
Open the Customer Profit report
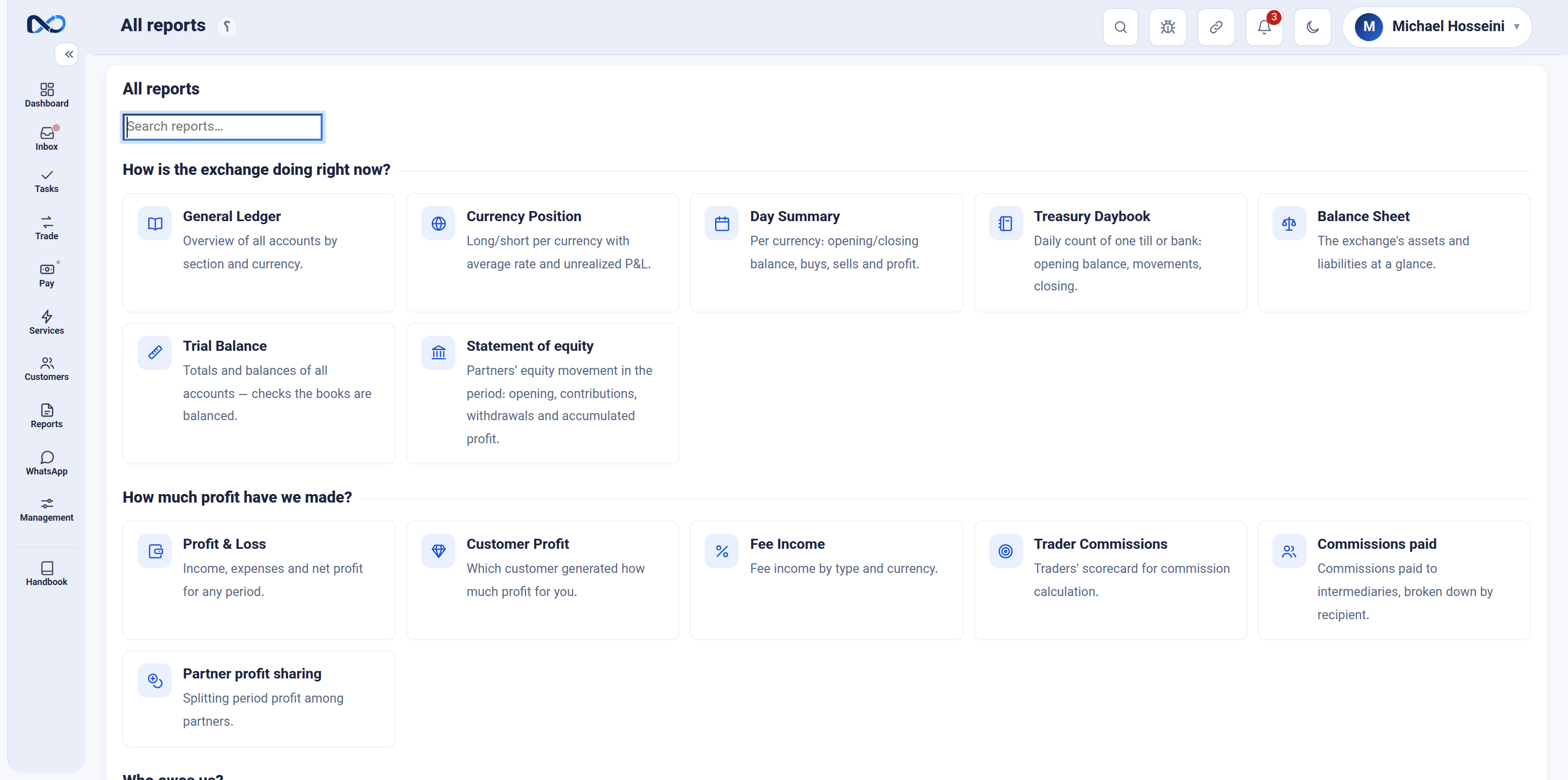click(542, 580)
